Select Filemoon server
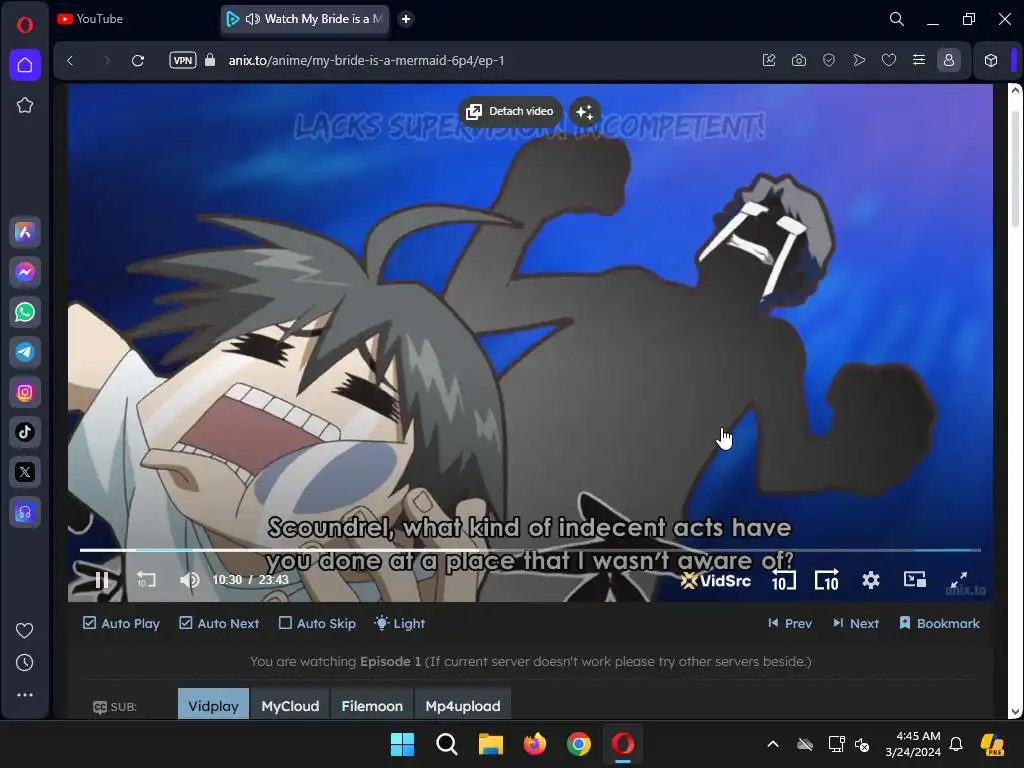This screenshot has height=768, width=1024. coord(372,705)
